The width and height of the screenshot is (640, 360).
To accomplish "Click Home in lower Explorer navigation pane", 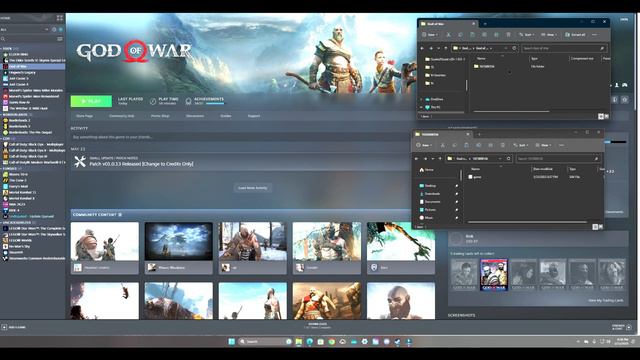I will pyautogui.click(x=427, y=169).
